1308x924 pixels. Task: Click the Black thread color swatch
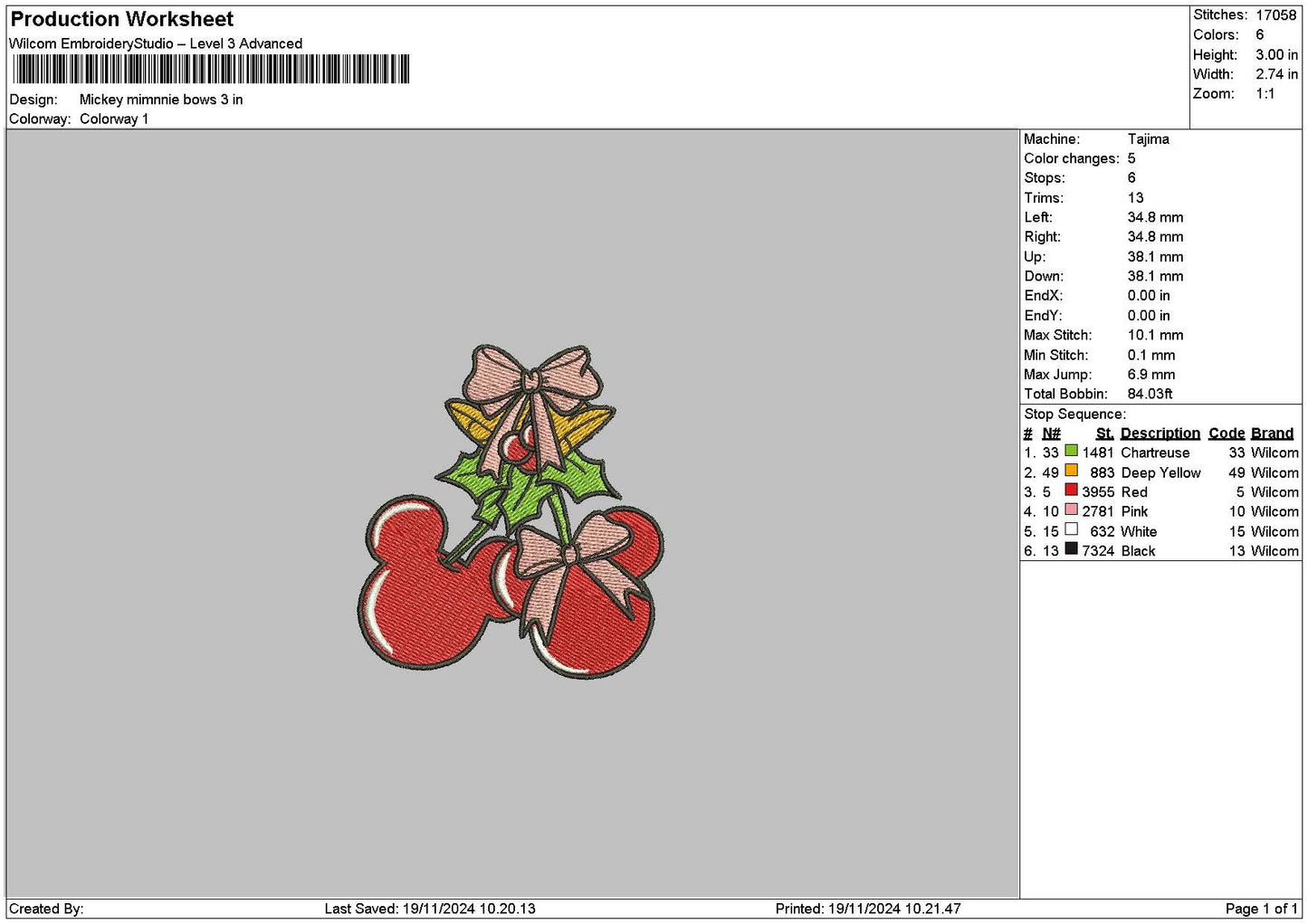(x=1072, y=549)
